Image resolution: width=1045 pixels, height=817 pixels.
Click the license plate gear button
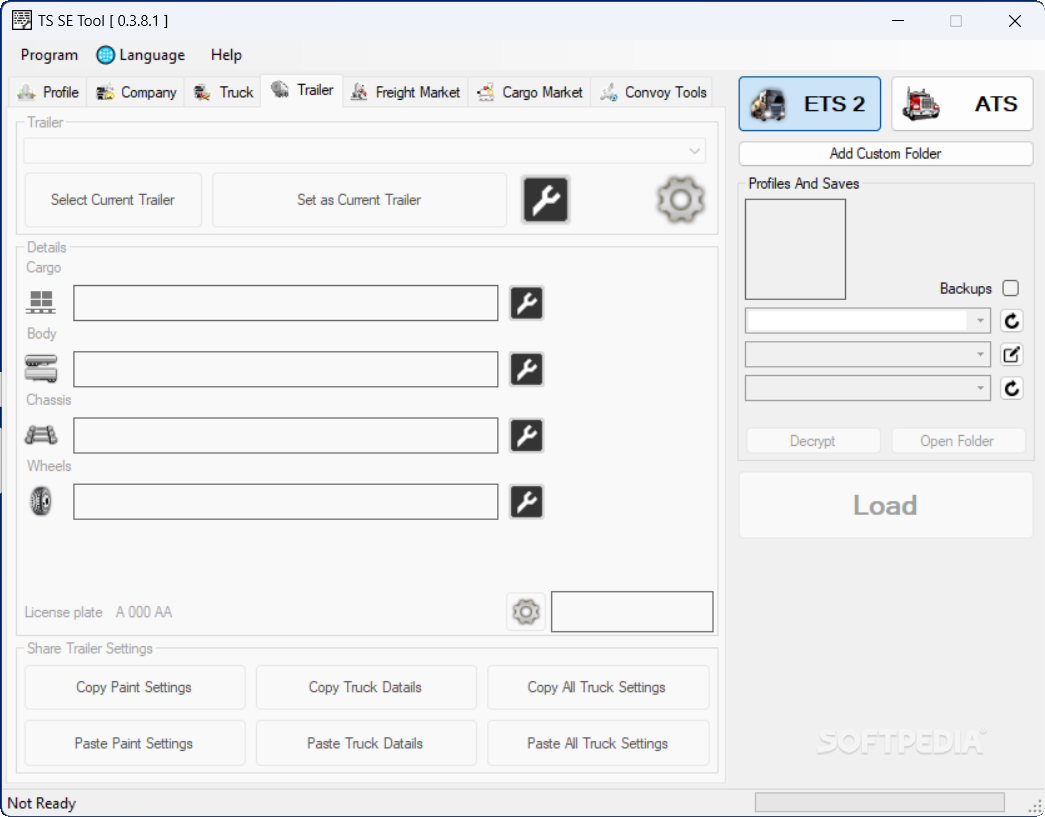coord(526,611)
